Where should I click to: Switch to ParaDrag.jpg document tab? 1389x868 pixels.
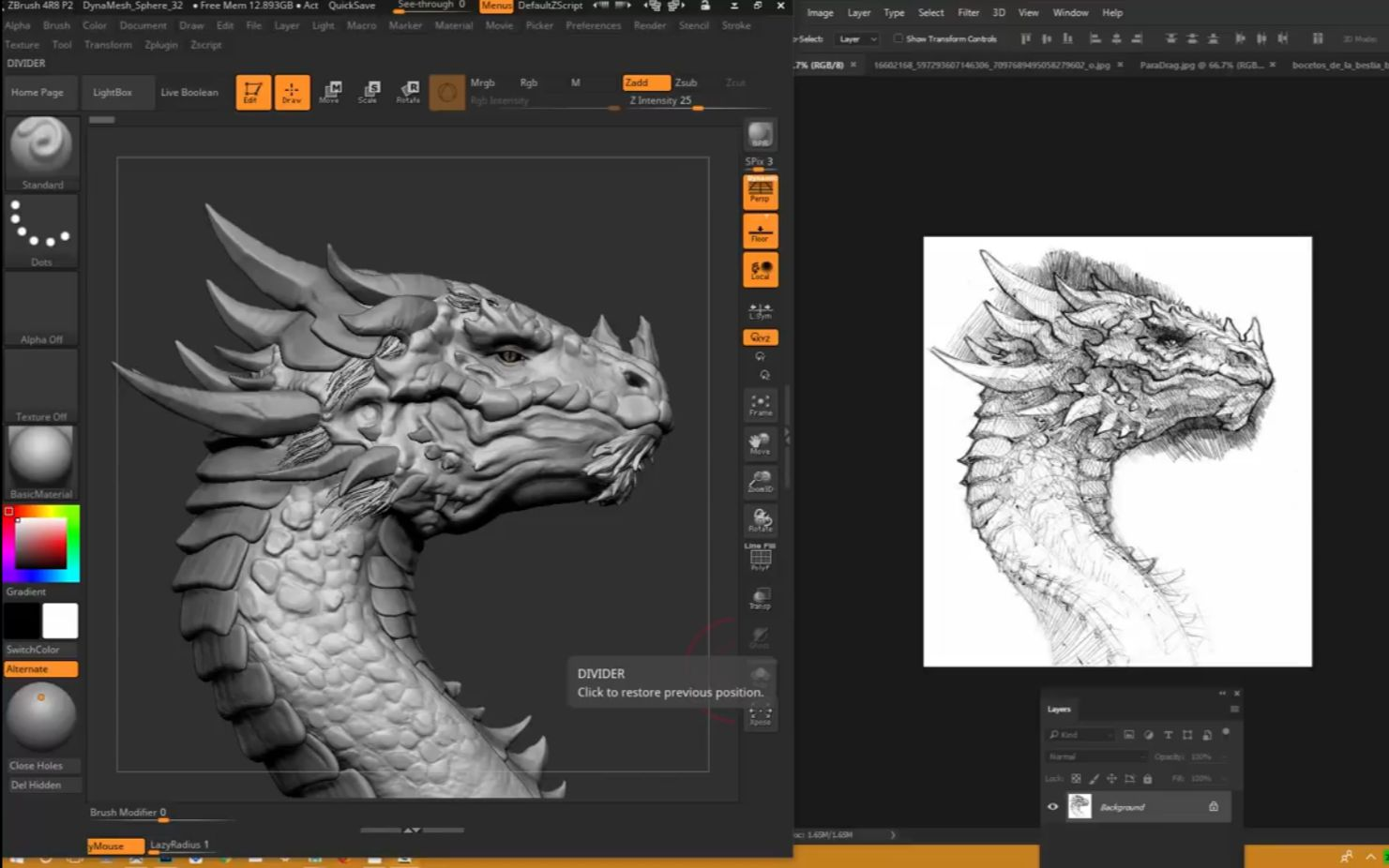click(x=1200, y=66)
